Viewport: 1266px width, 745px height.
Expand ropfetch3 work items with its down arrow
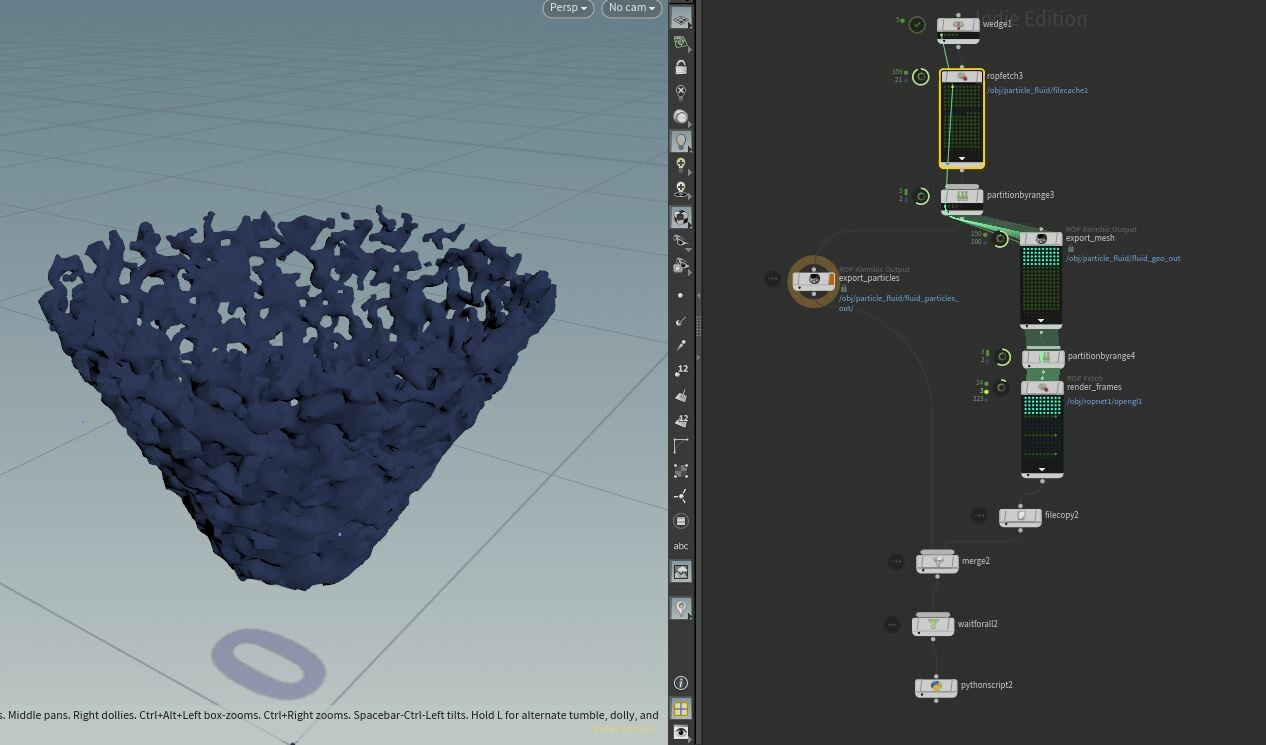pos(961,158)
